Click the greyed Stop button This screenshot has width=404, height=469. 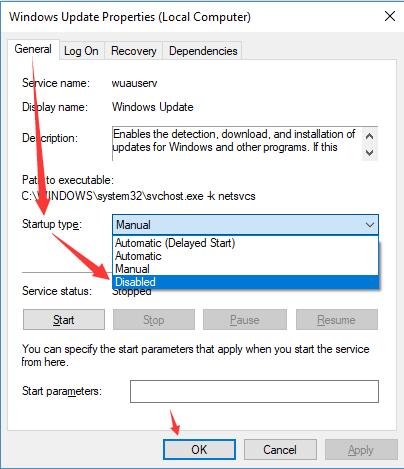pyautogui.click(x=154, y=320)
